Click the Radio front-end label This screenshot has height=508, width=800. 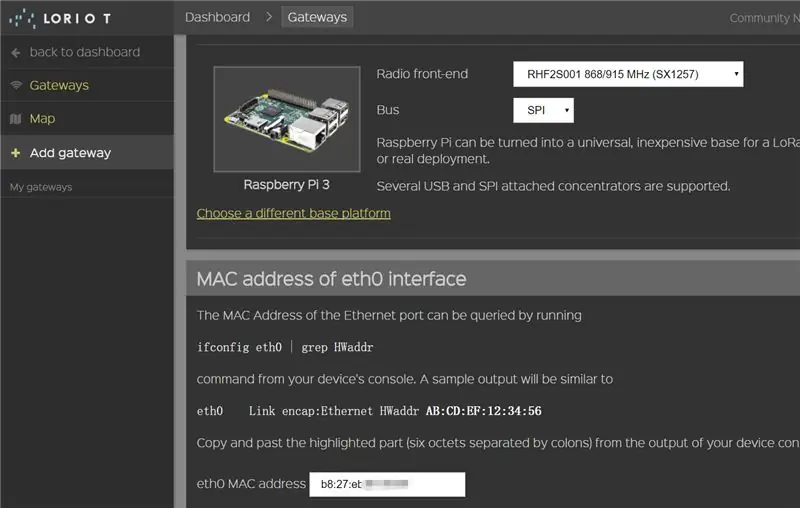click(x=422, y=74)
